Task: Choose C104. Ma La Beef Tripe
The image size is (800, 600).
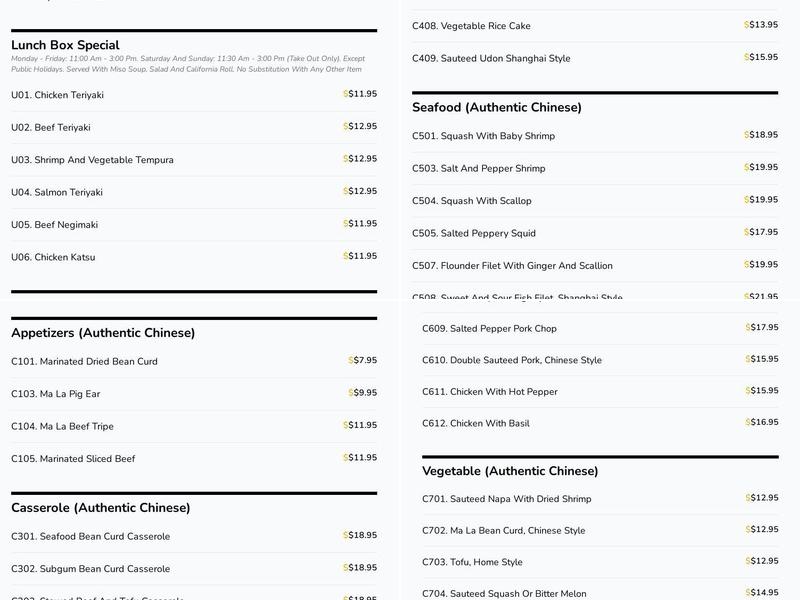Action: (x=62, y=426)
